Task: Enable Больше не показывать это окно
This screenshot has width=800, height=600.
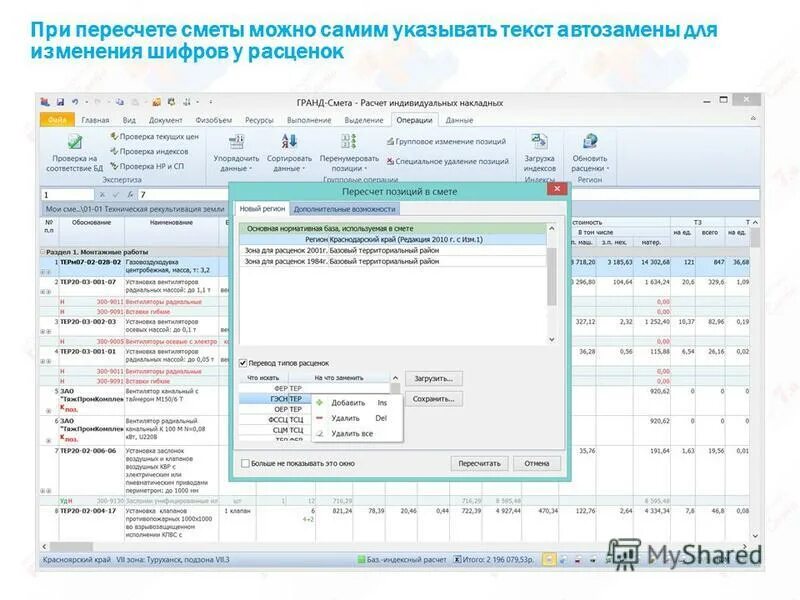Action: pyautogui.click(x=246, y=462)
